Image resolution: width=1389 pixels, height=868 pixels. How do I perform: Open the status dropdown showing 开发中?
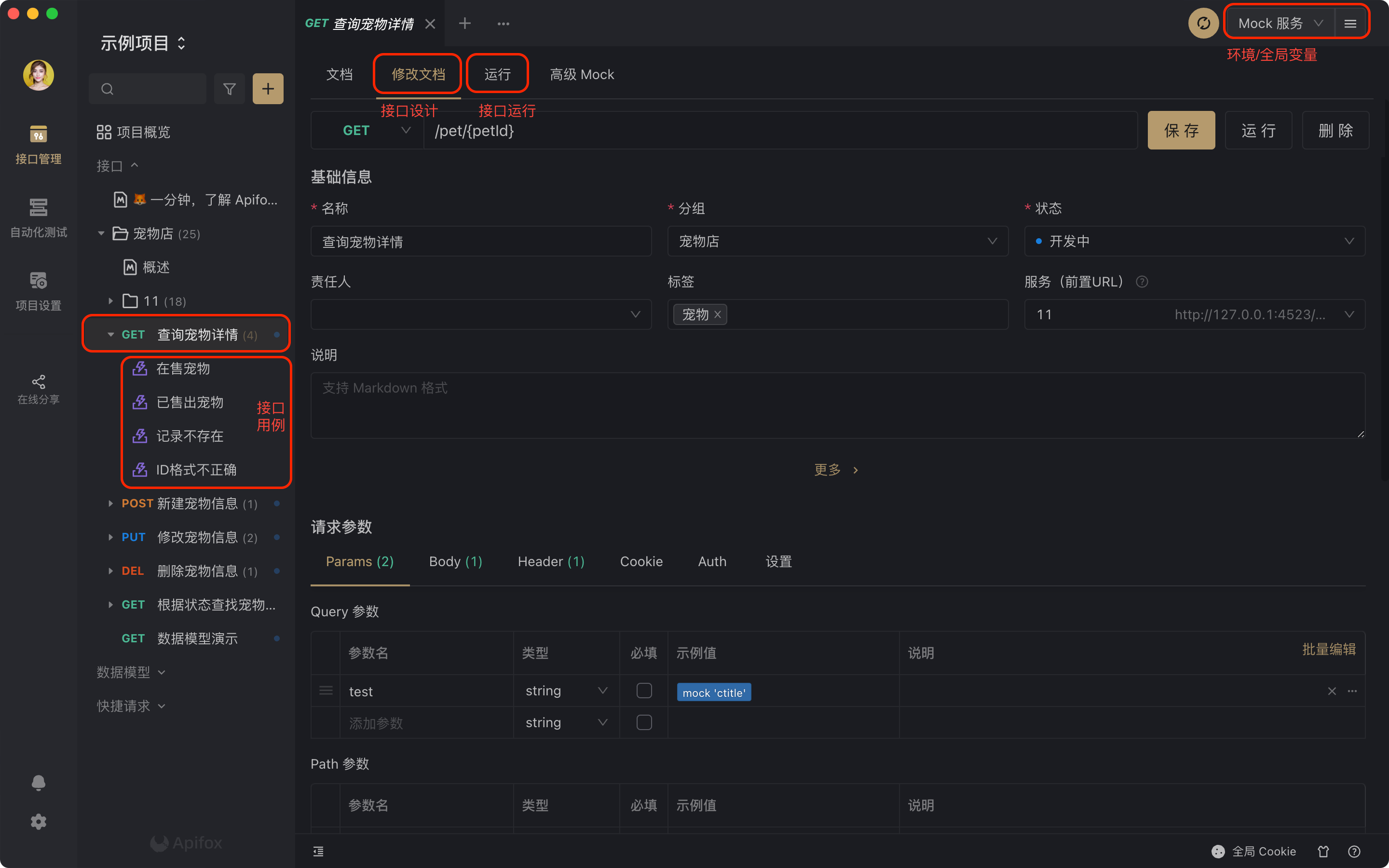click(x=1194, y=241)
